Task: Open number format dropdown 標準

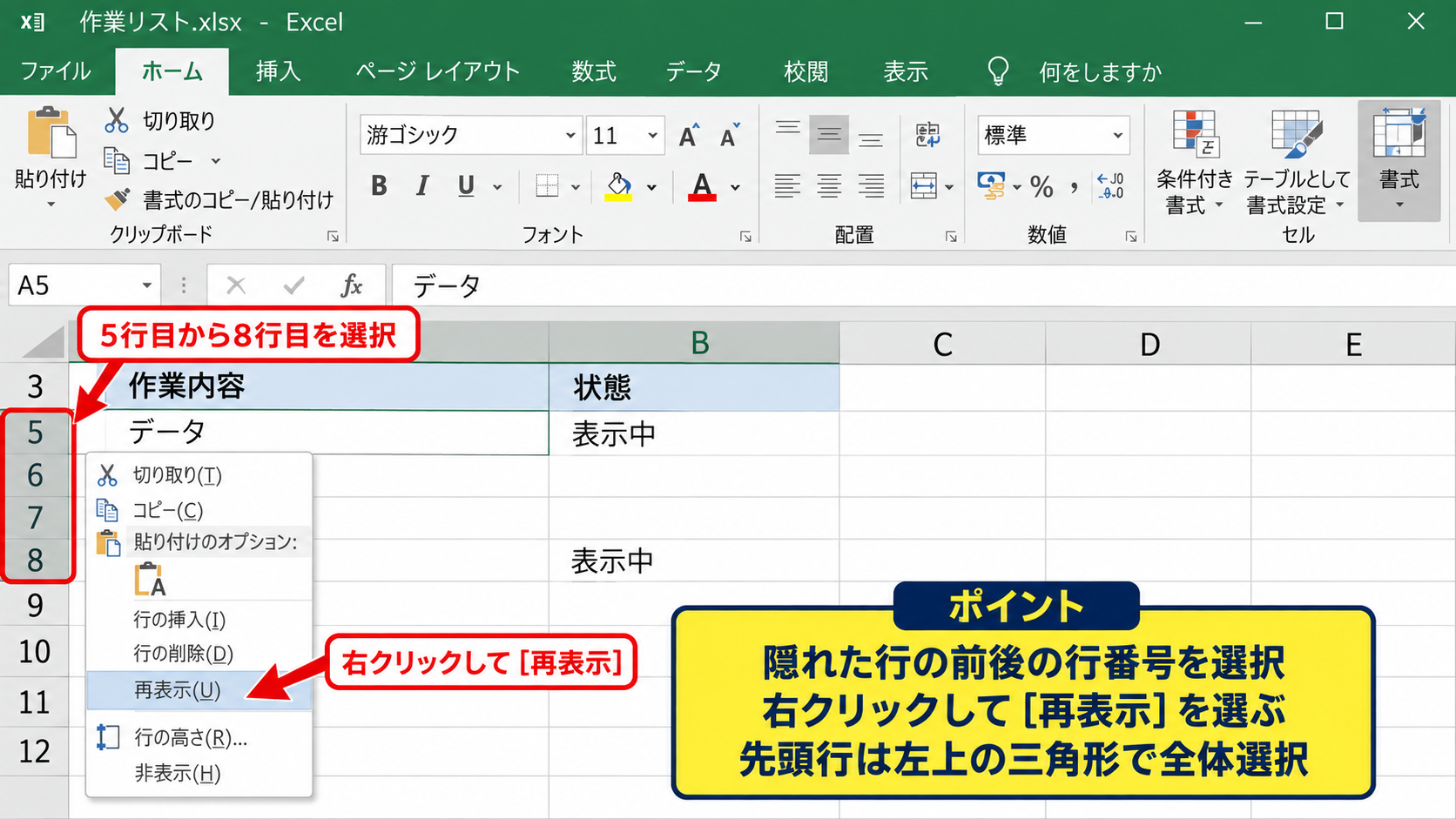Action: tap(1117, 136)
